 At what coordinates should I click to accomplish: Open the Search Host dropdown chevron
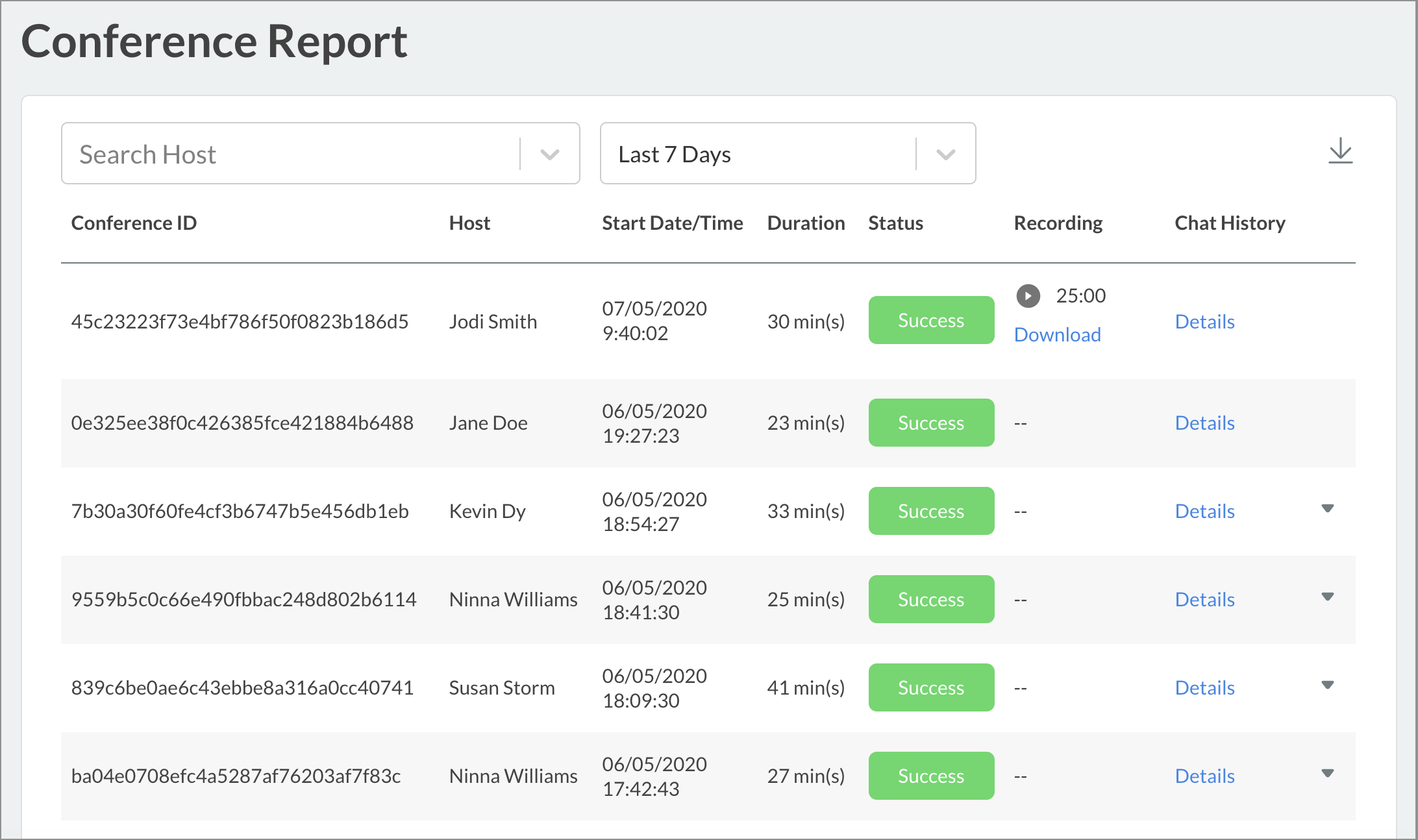click(549, 154)
